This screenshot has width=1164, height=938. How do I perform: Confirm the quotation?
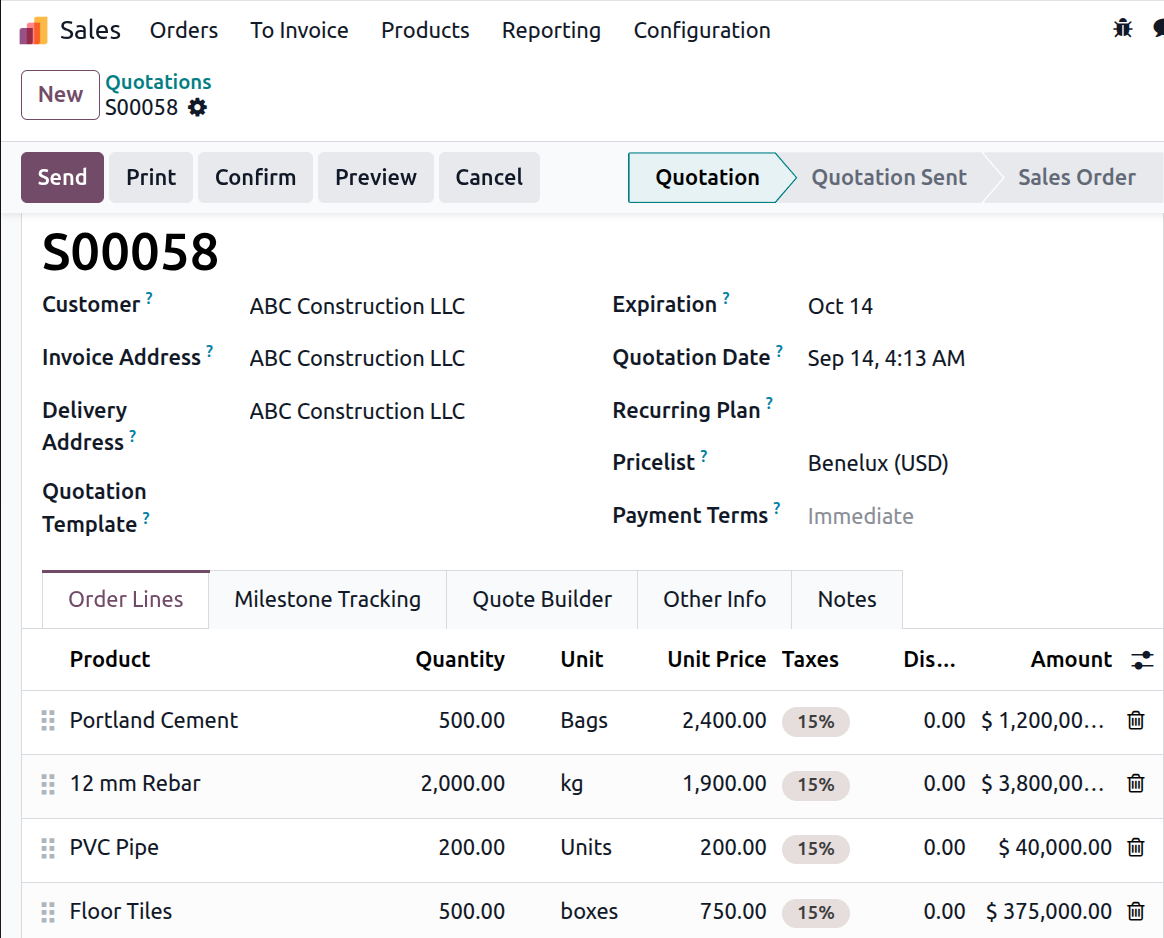[255, 177]
